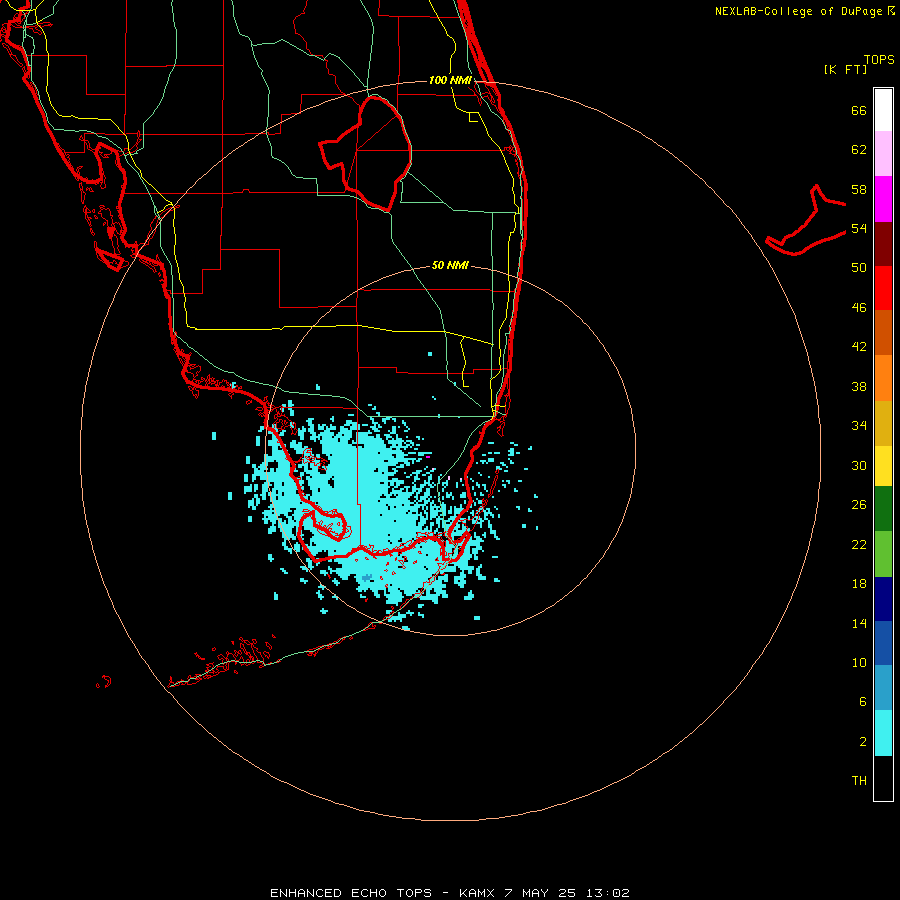The width and height of the screenshot is (900, 900).
Task: Click the 2 legend value label
Action: pos(863,742)
